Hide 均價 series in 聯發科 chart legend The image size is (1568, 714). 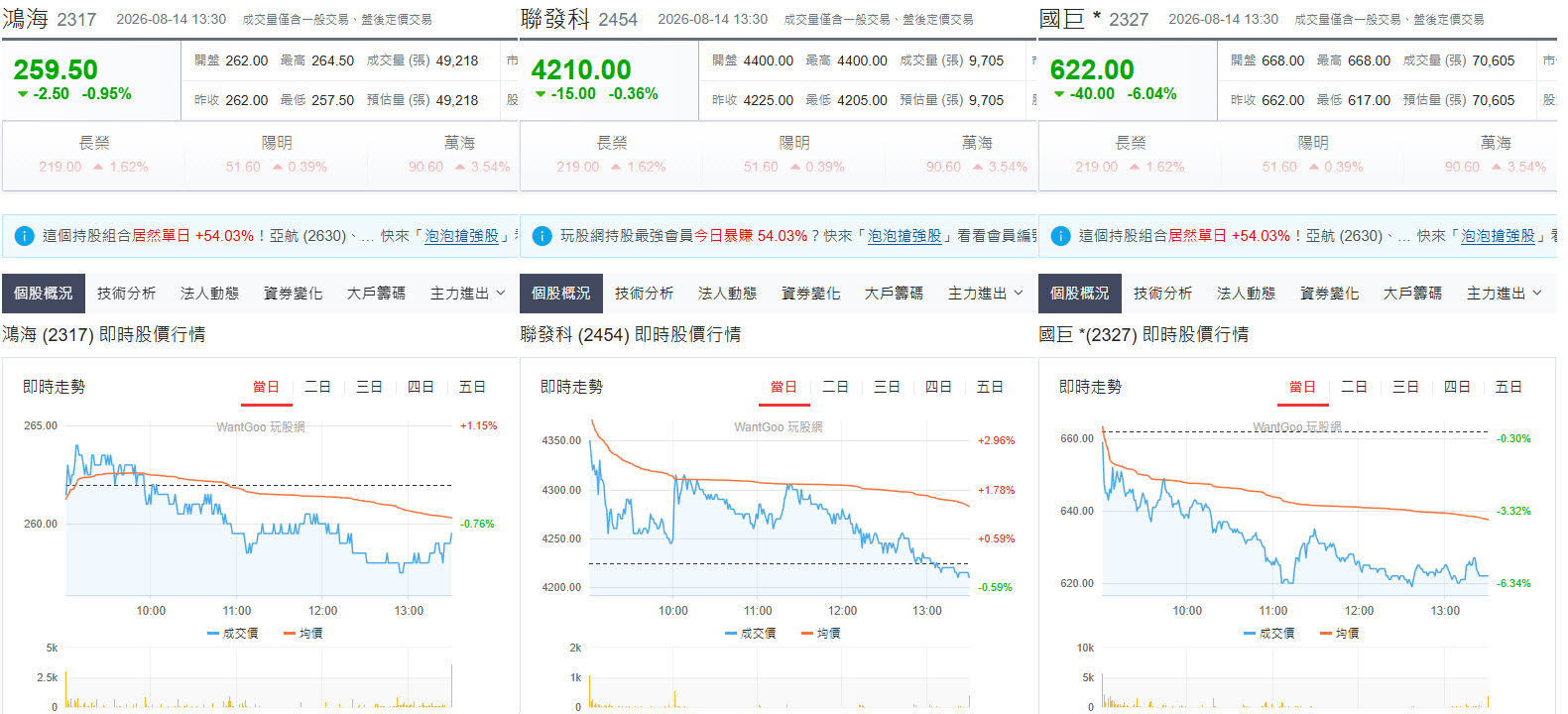coord(821,633)
